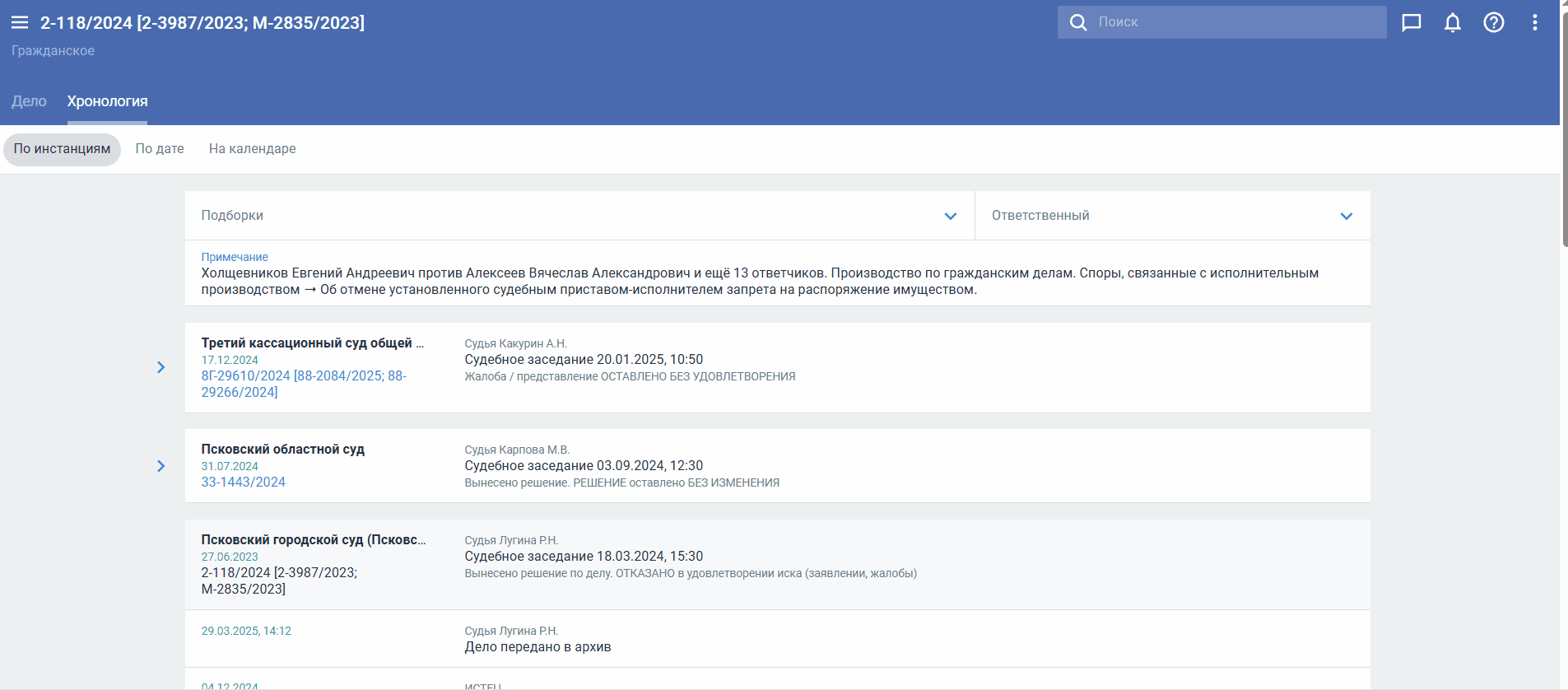This screenshot has height=690, width=1568.
Task: Open the chat messages icon
Action: click(x=1412, y=22)
